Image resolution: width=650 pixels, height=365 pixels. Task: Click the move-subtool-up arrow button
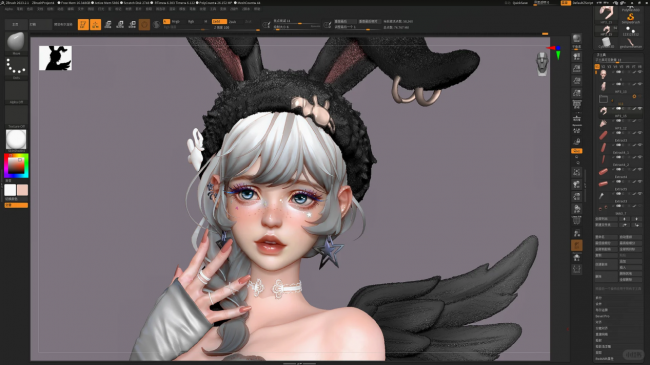point(624,219)
